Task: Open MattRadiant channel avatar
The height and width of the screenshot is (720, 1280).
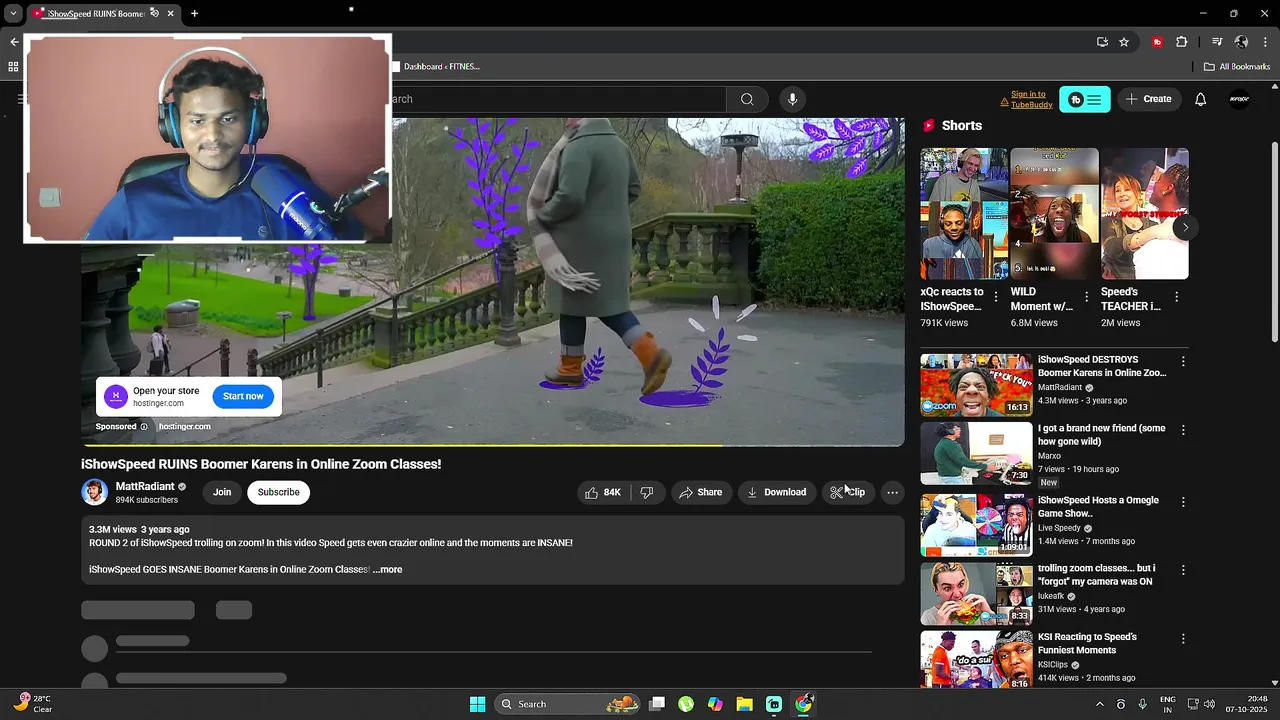Action: (x=94, y=492)
